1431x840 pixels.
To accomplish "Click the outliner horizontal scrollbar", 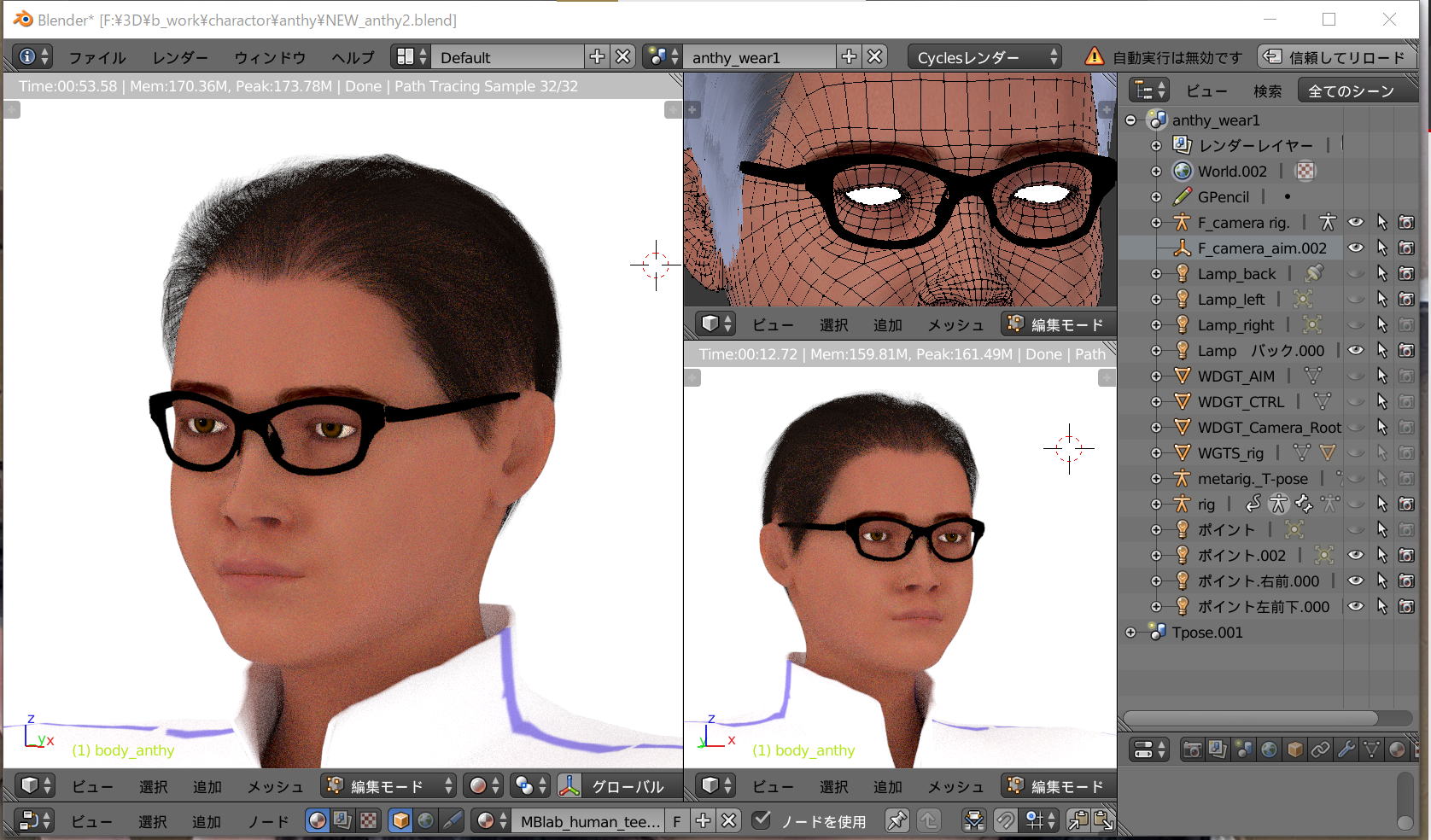I will point(1251,718).
